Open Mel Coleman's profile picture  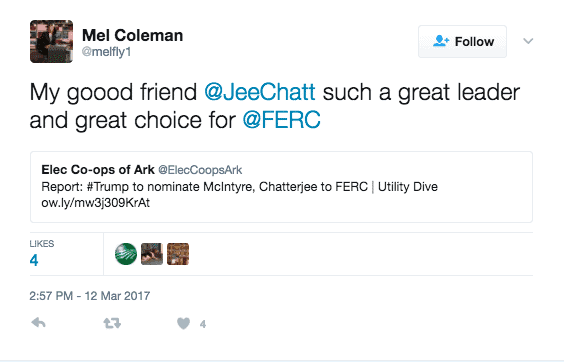click(x=51, y=41)
